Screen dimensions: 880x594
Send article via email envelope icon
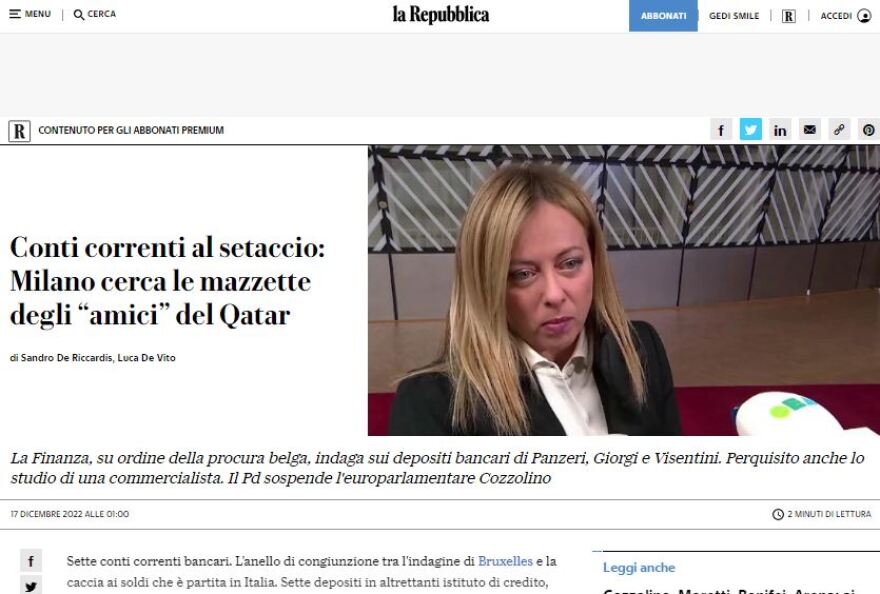[809, 130]
